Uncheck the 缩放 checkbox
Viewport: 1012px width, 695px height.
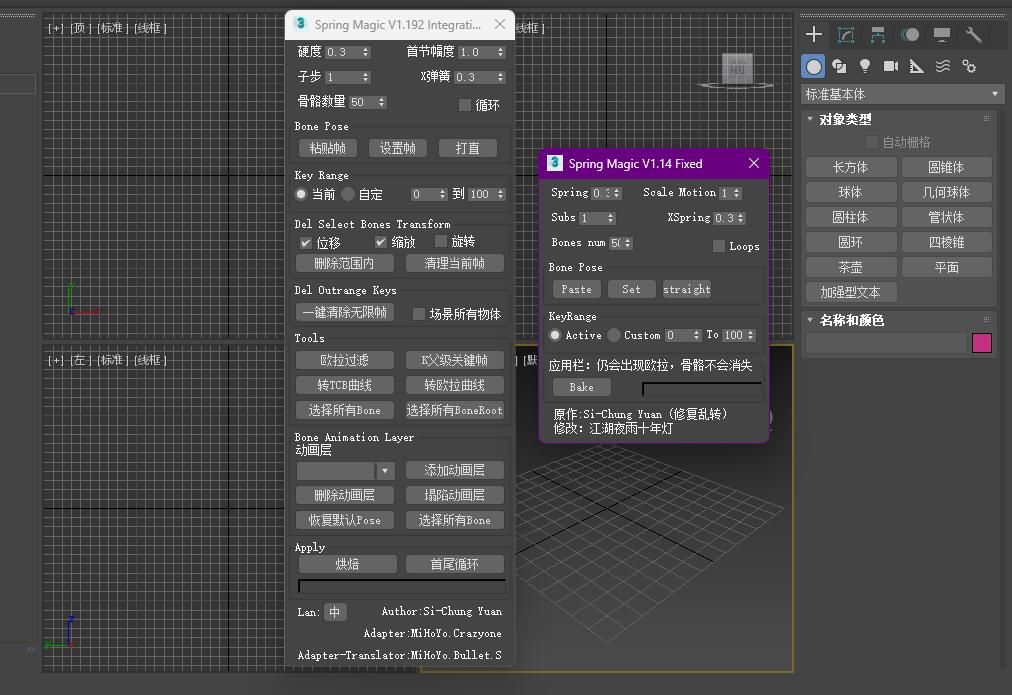[381, 242]
